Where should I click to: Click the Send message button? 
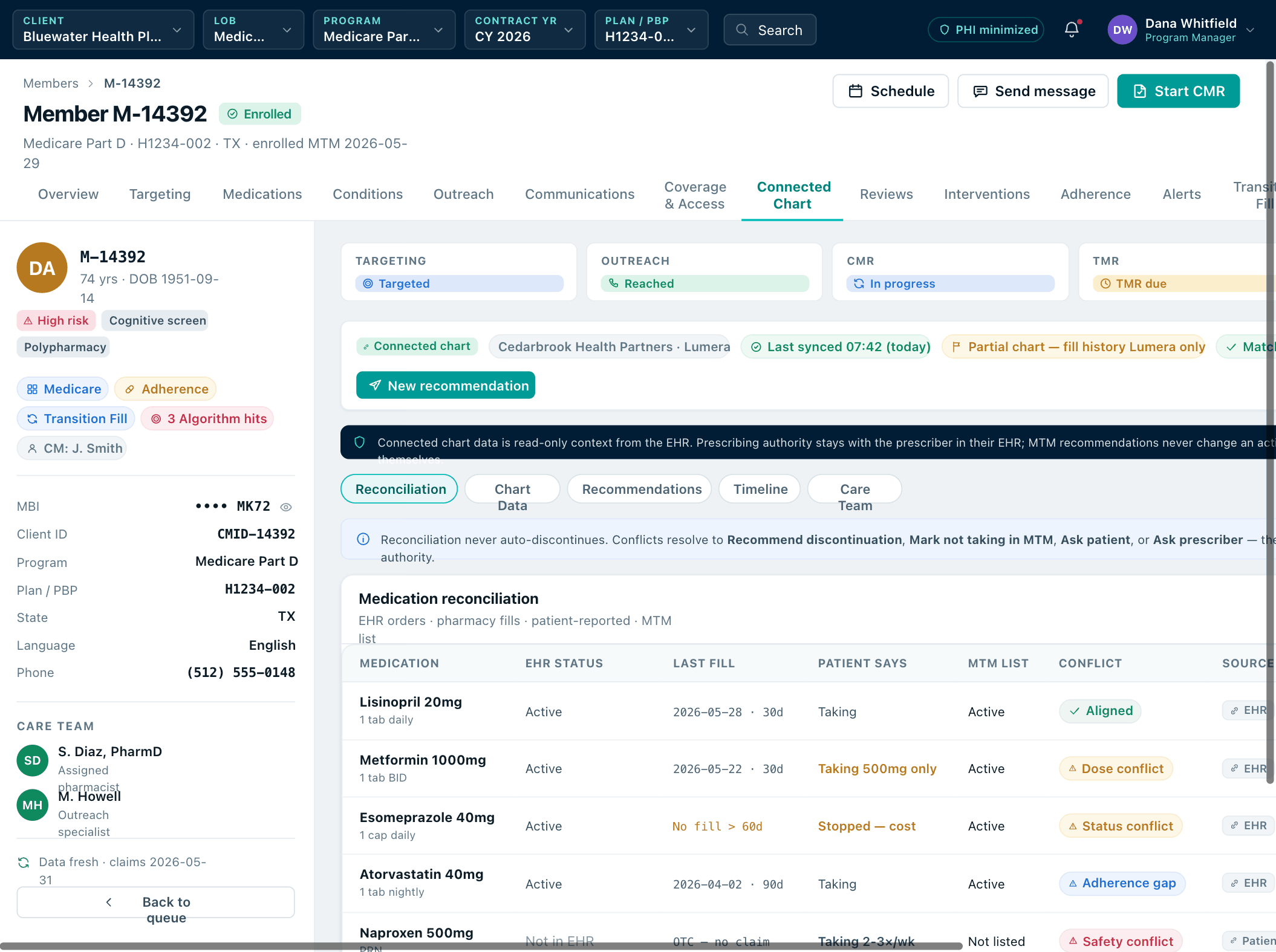click(x=1033, y=91)
